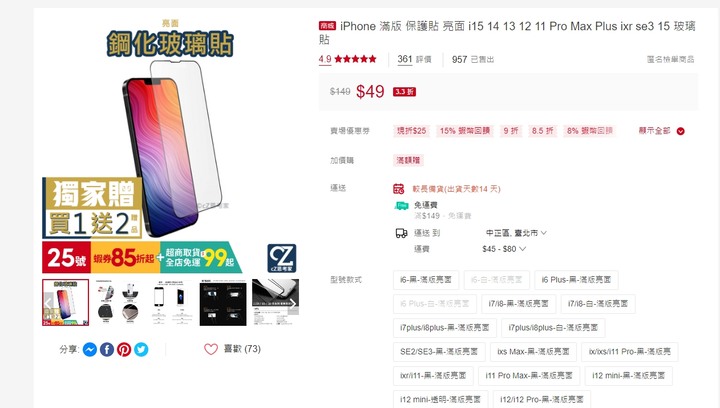Click the heart icon to like product
The height and width of the screenshot is (408, 720).
[x=211, y=349]
